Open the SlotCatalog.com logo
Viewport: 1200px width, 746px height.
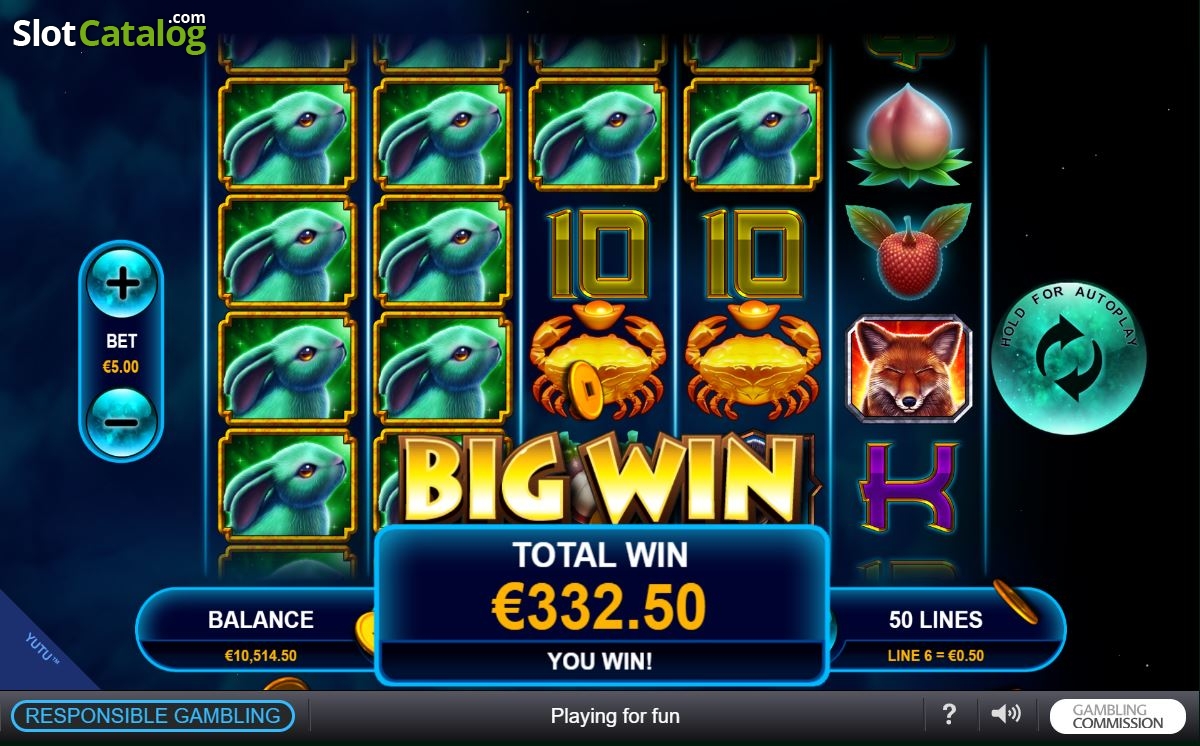tap(109, 32)
